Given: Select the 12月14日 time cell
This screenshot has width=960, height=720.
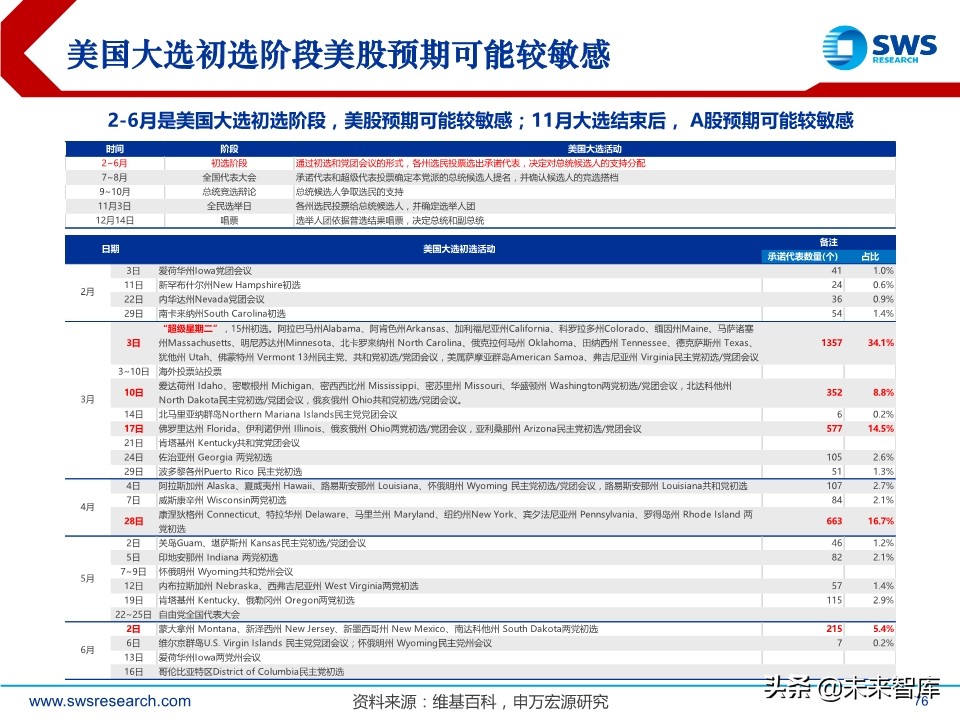Looking at the screenshot, I should pyautogui.click(x=114, y=220).
